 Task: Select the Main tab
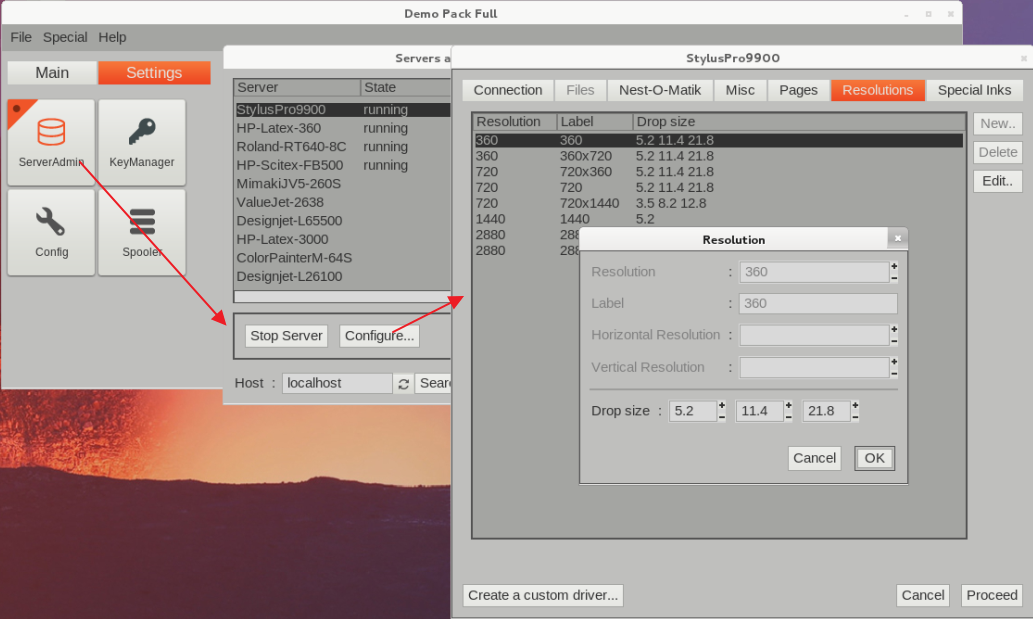[52, 73]
